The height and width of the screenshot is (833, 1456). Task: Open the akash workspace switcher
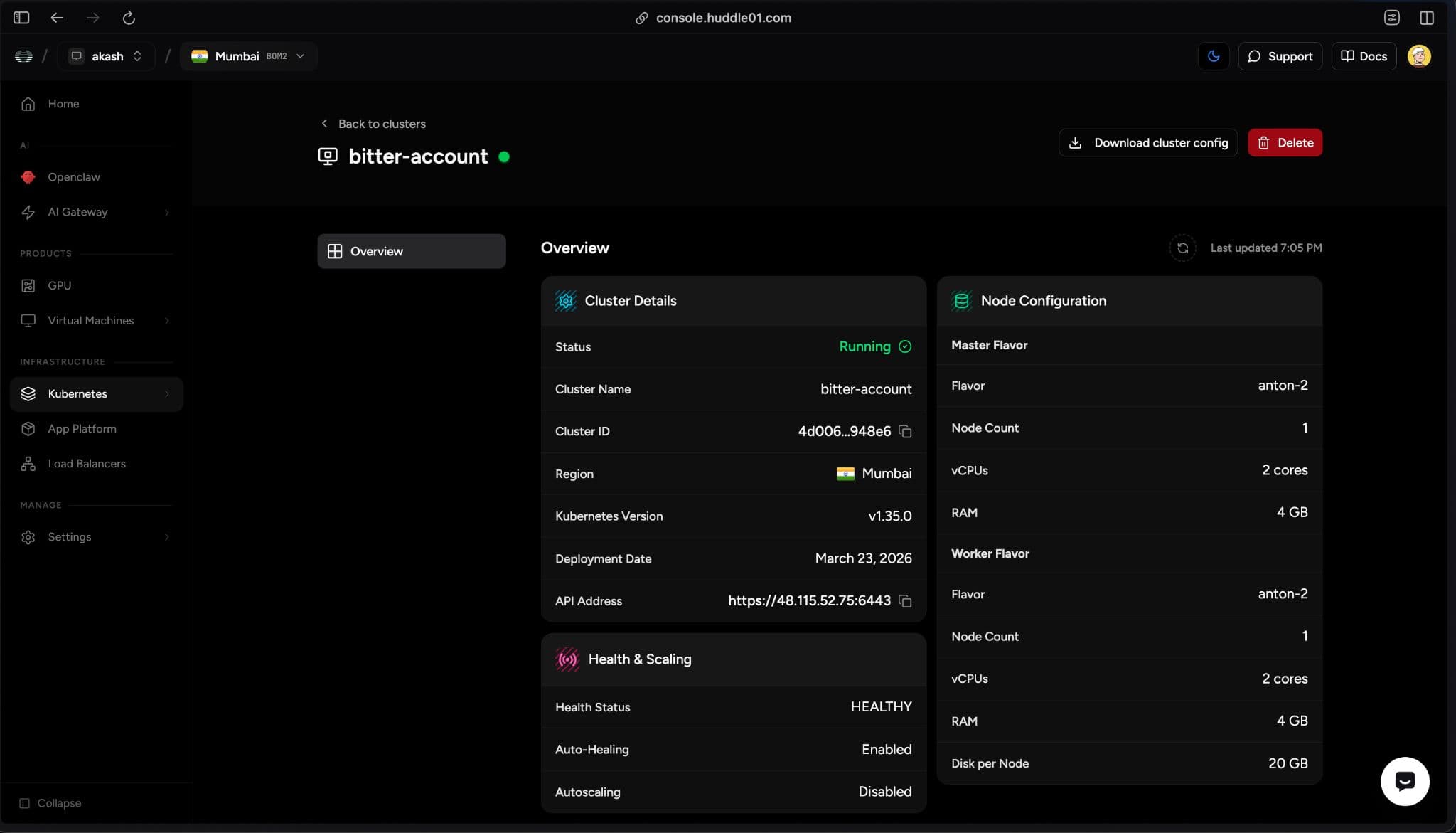tap(107, 56)
